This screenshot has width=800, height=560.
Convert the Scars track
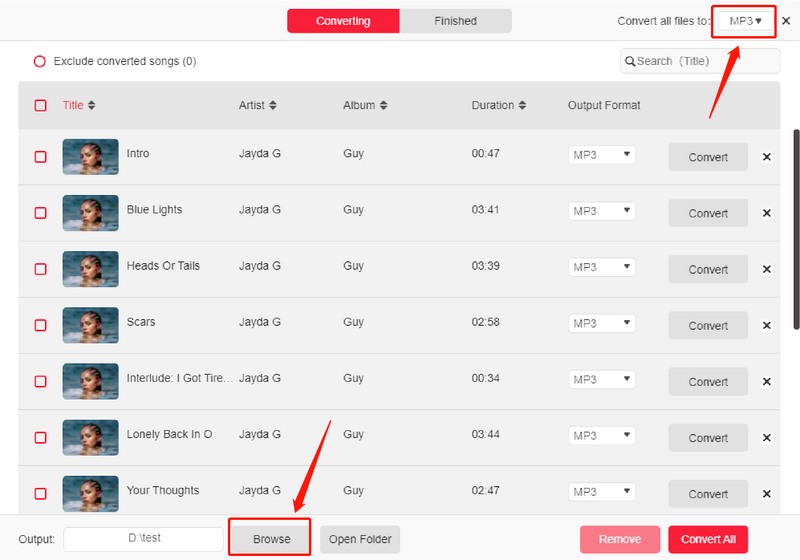tap(708, 325)
